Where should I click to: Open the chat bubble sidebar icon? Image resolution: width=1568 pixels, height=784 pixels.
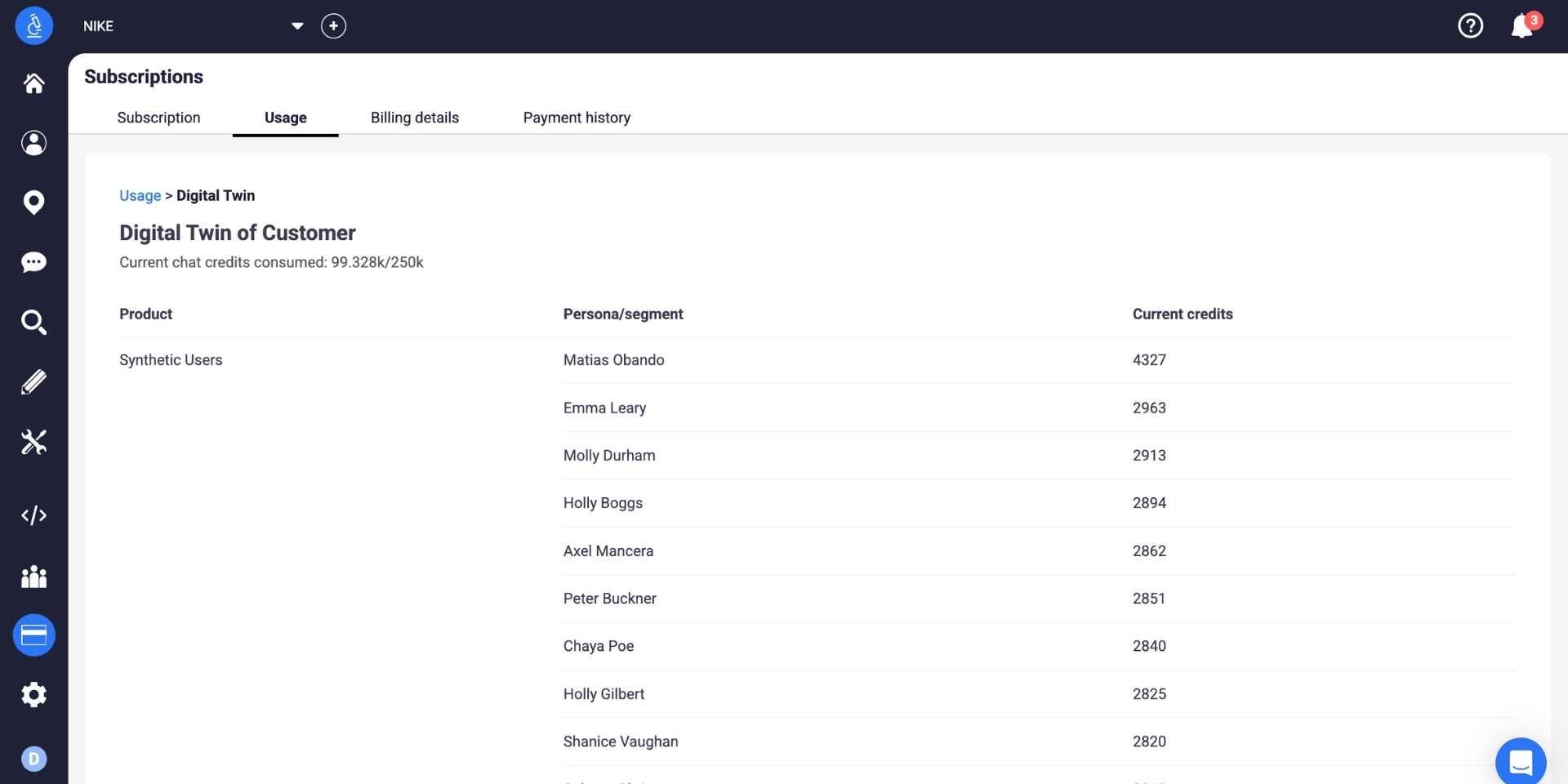coord(33,262)
